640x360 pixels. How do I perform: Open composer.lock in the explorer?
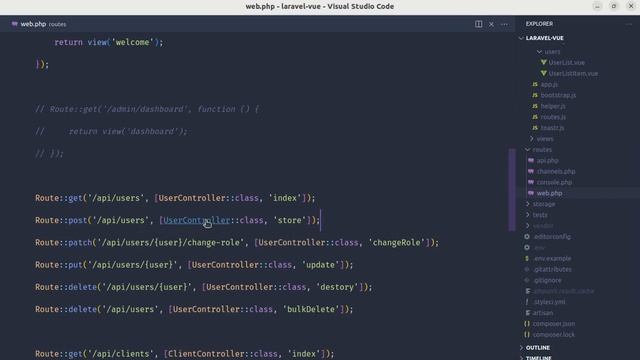pyautogui.click(x=553, y=334)
